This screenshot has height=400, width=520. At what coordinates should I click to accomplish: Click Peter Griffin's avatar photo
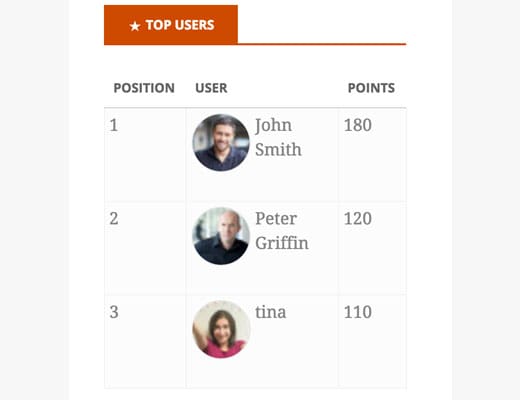[x=221, y=236]
